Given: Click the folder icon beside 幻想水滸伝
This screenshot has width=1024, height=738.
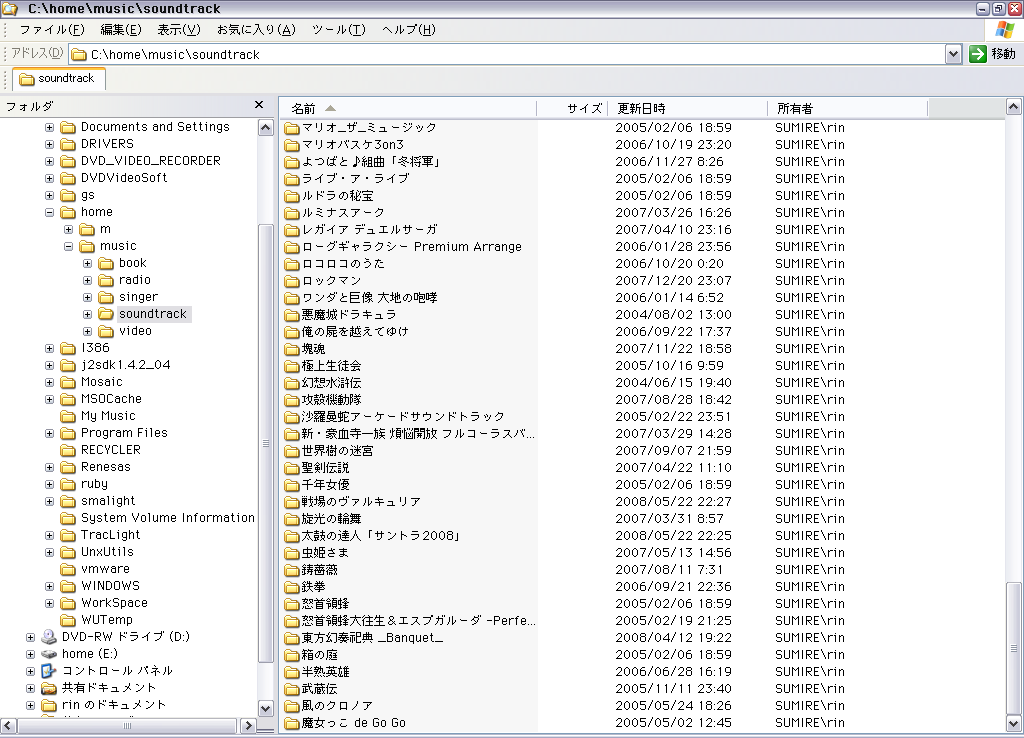Looking at the screenshot, I should tap(292, 383).
